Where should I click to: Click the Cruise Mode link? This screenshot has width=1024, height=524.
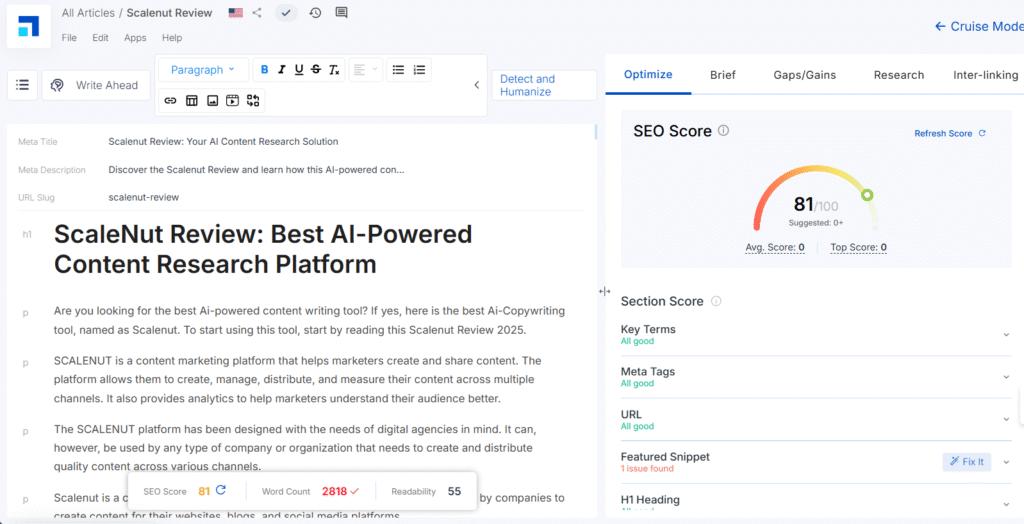pyautogui.click(x=979, y=26)
